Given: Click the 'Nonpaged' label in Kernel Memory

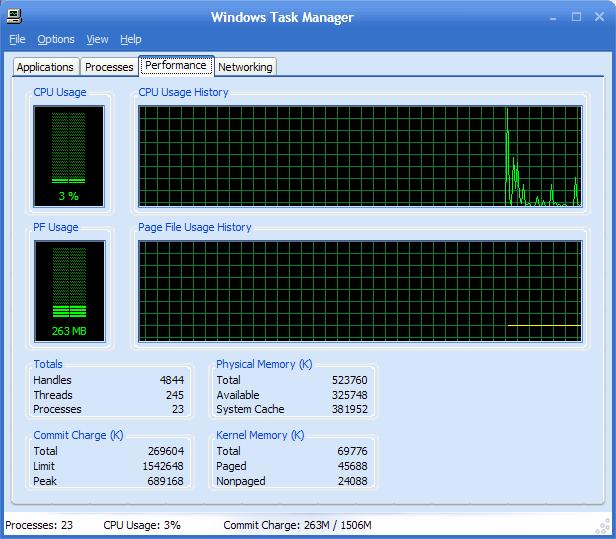Looking at the screenshot, I should (x=241, y=481).
